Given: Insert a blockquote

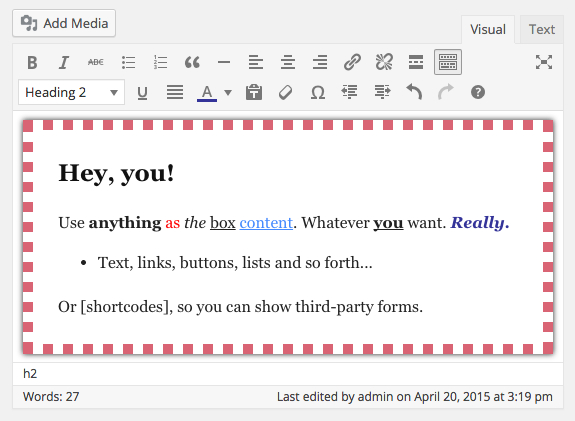Looking at the screenshot, I should (x=192, y=62).
